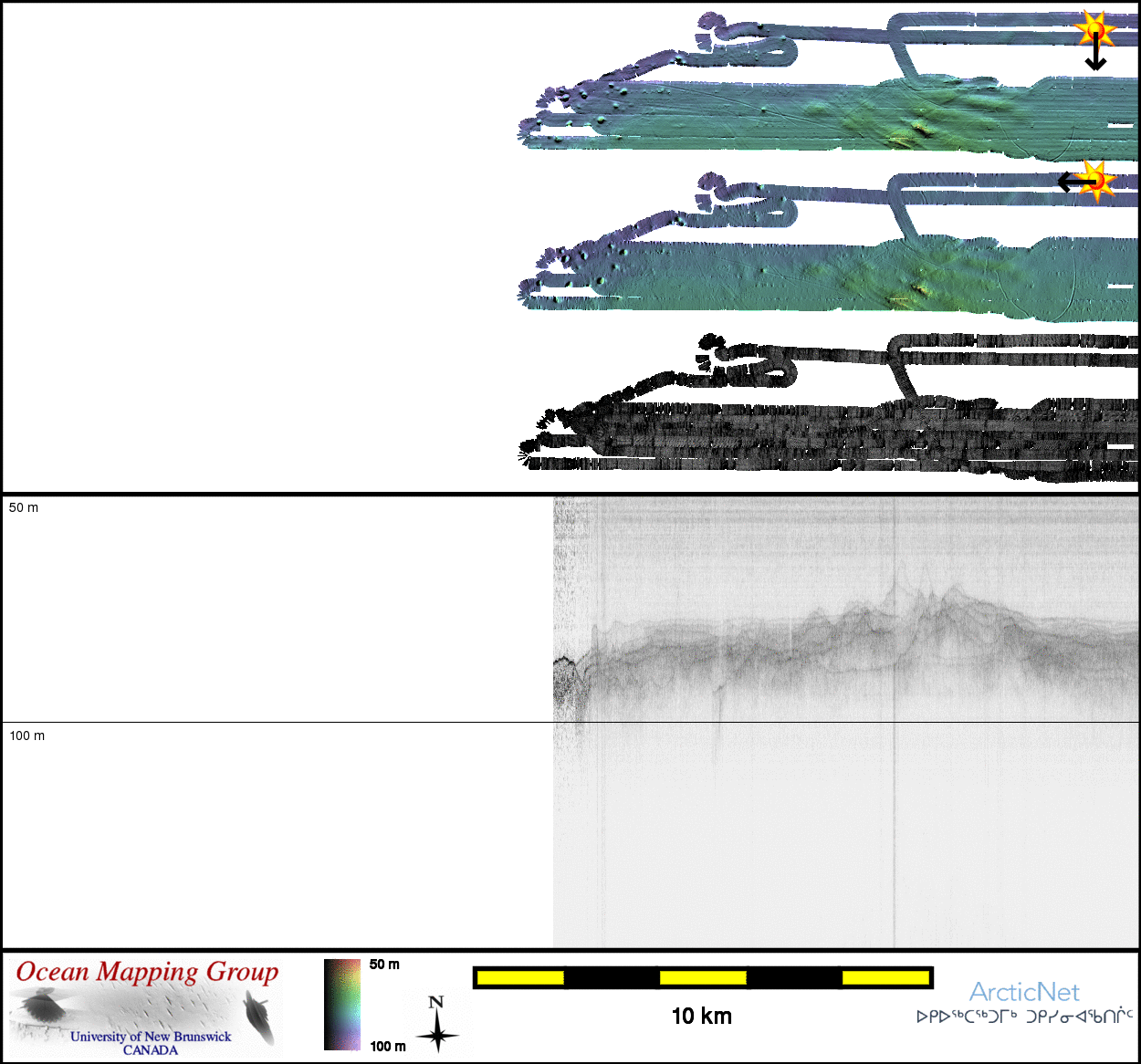
Task: Click the depth color legend swatch
Action: [342, 1005]
